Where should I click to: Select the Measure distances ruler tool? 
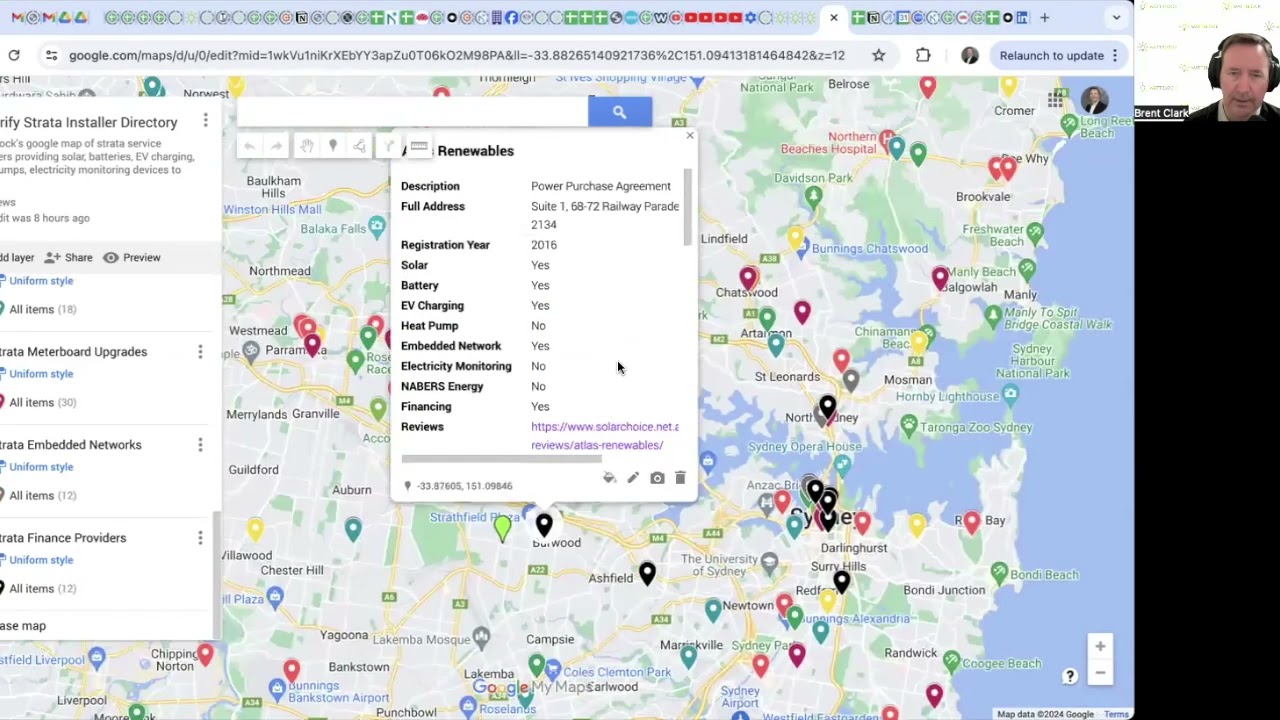(419, 147)
